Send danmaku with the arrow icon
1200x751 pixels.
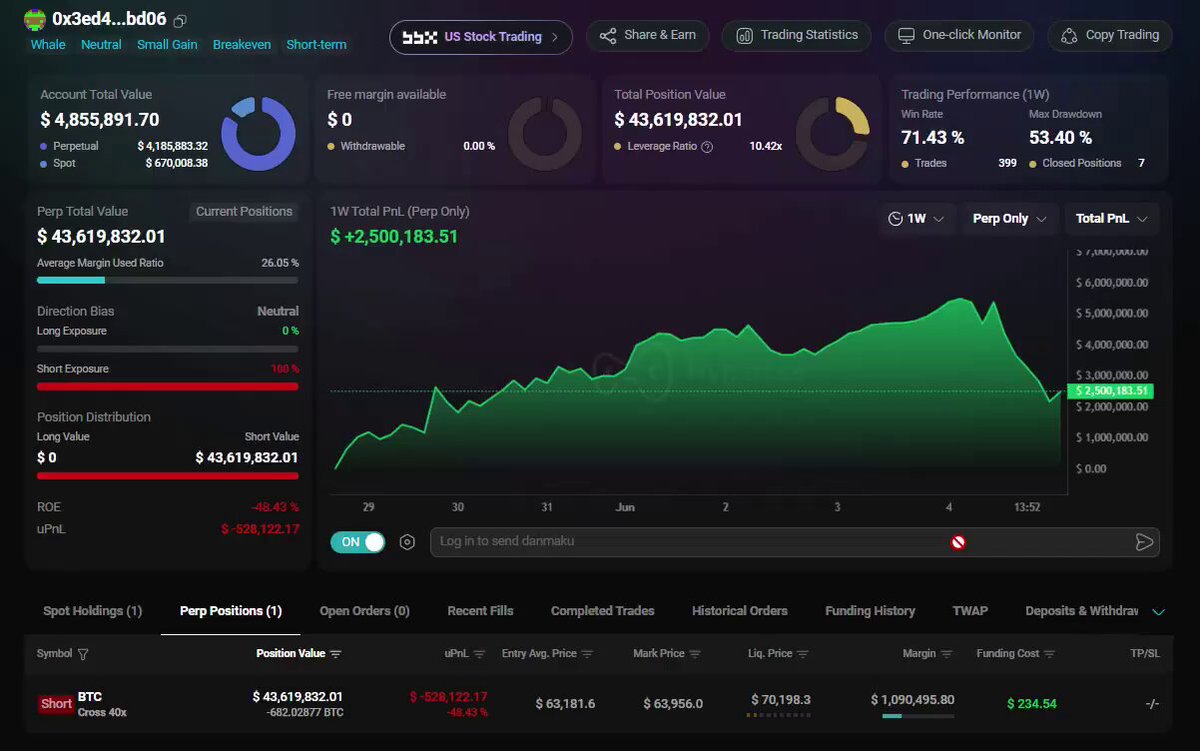pyautogui.click(x=1144, y=542)
